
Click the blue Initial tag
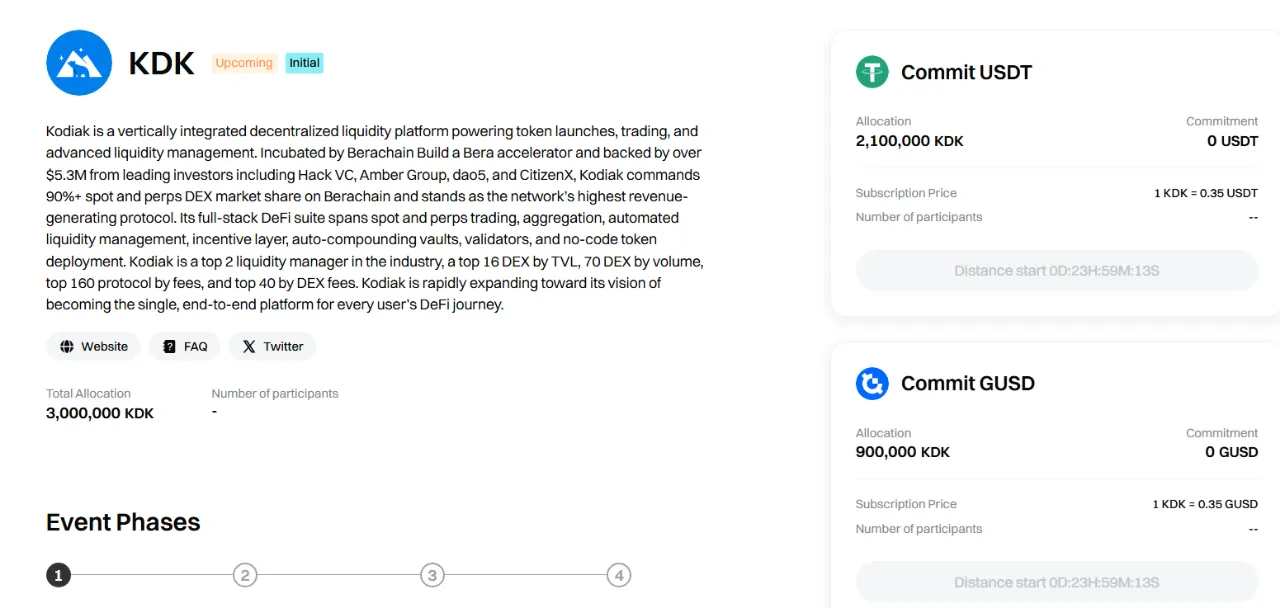coord(304,63)
